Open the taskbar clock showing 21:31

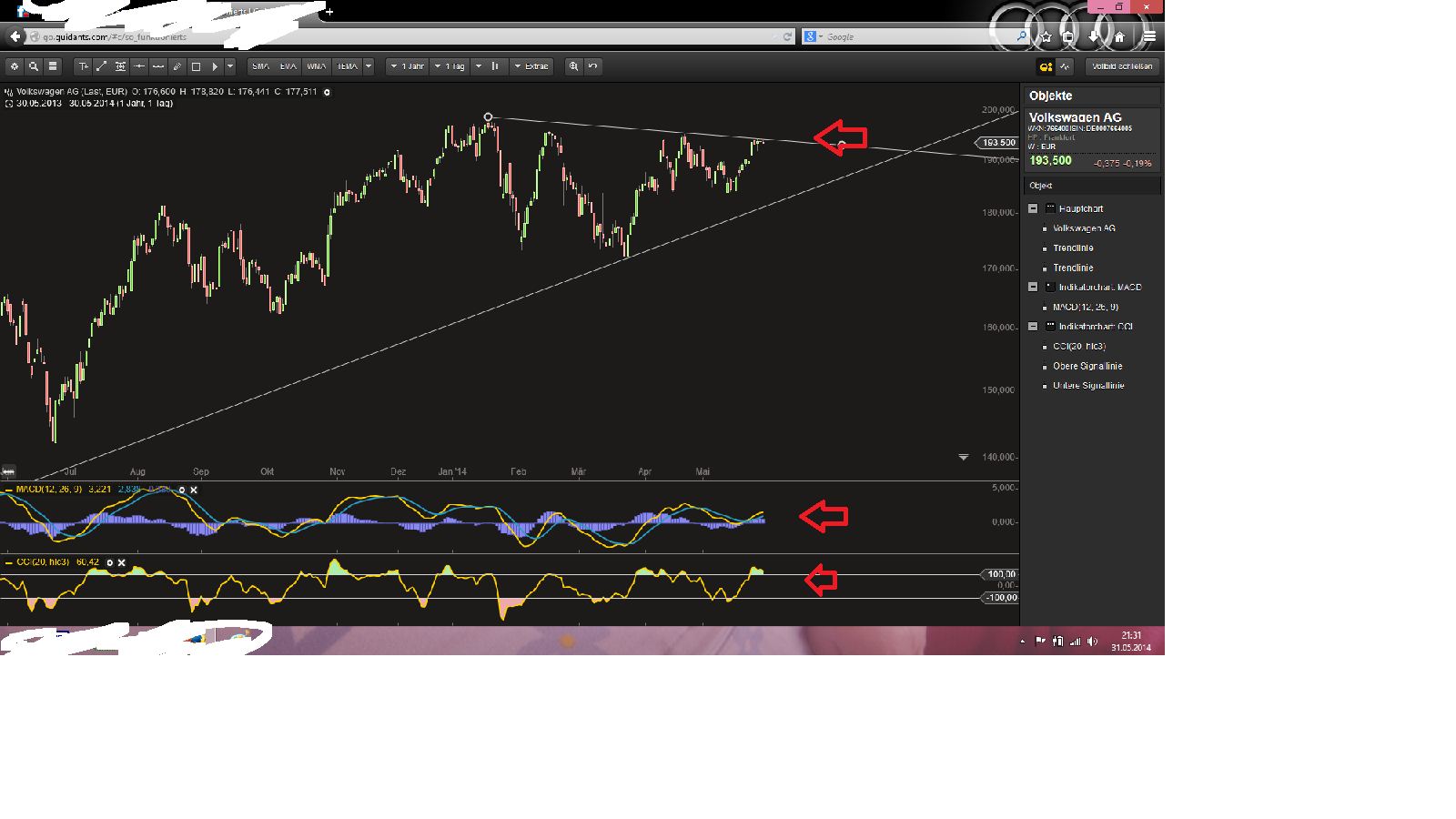(x=1131, y=642)
